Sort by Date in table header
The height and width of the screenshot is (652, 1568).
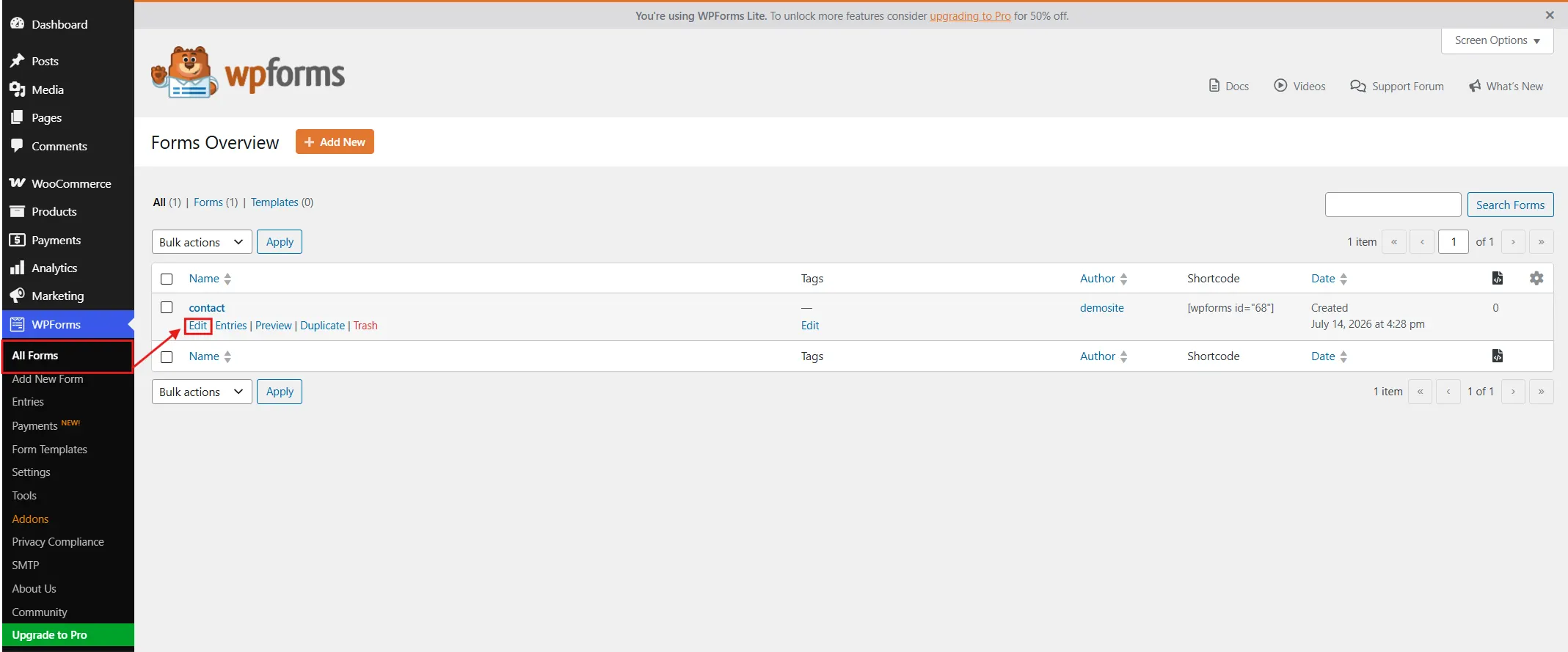(x=1329, y=279)
